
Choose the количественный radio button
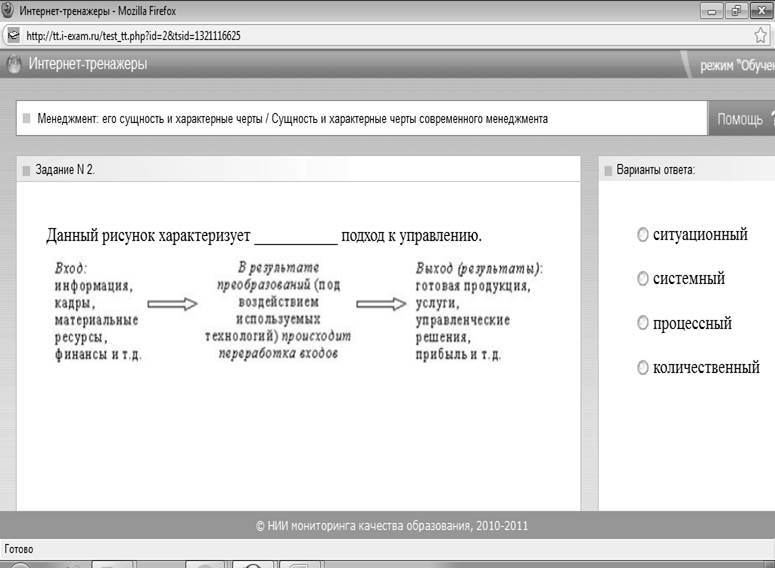point(643,368)
